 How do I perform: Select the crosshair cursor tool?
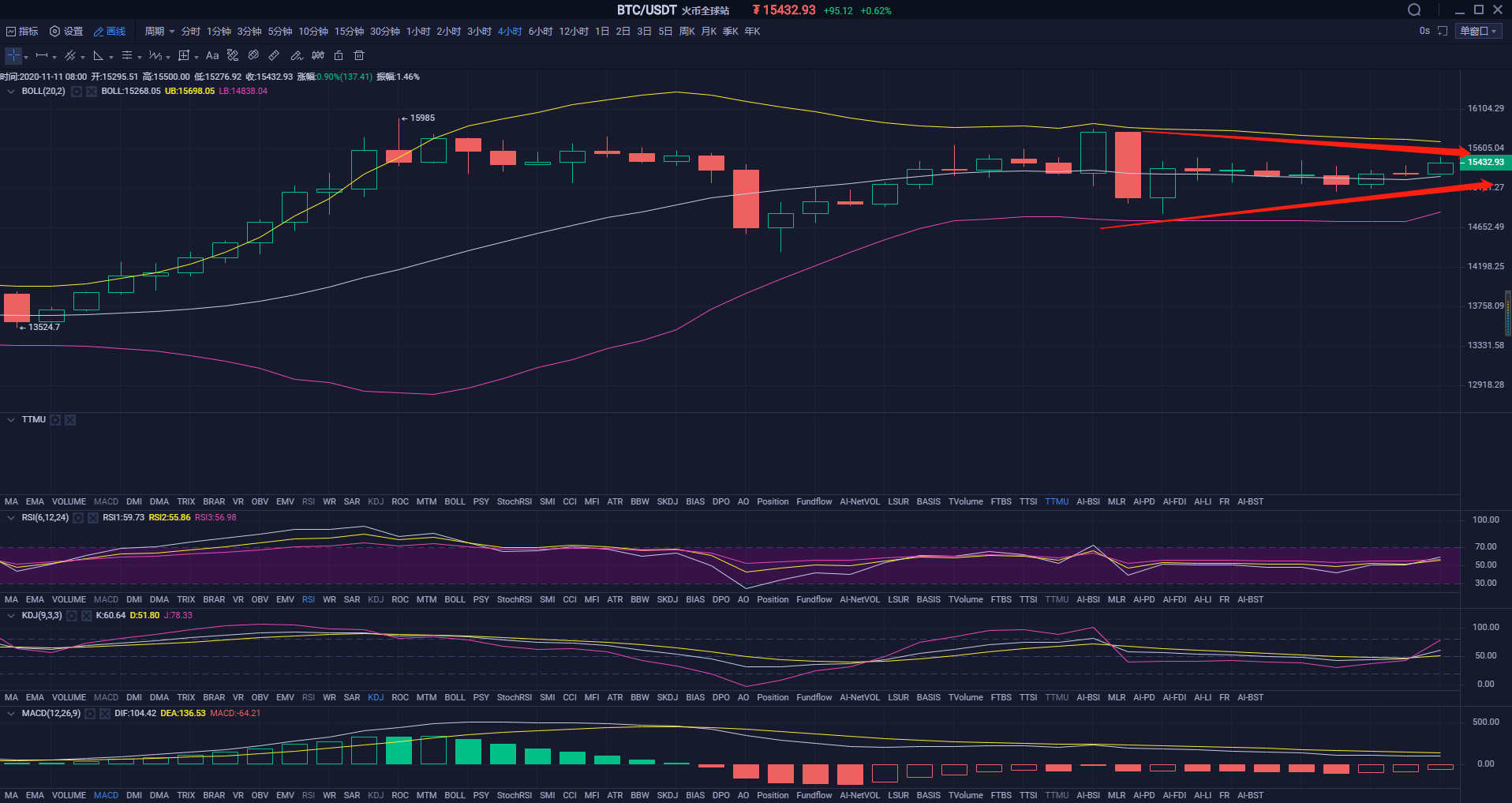coord(13,56)
